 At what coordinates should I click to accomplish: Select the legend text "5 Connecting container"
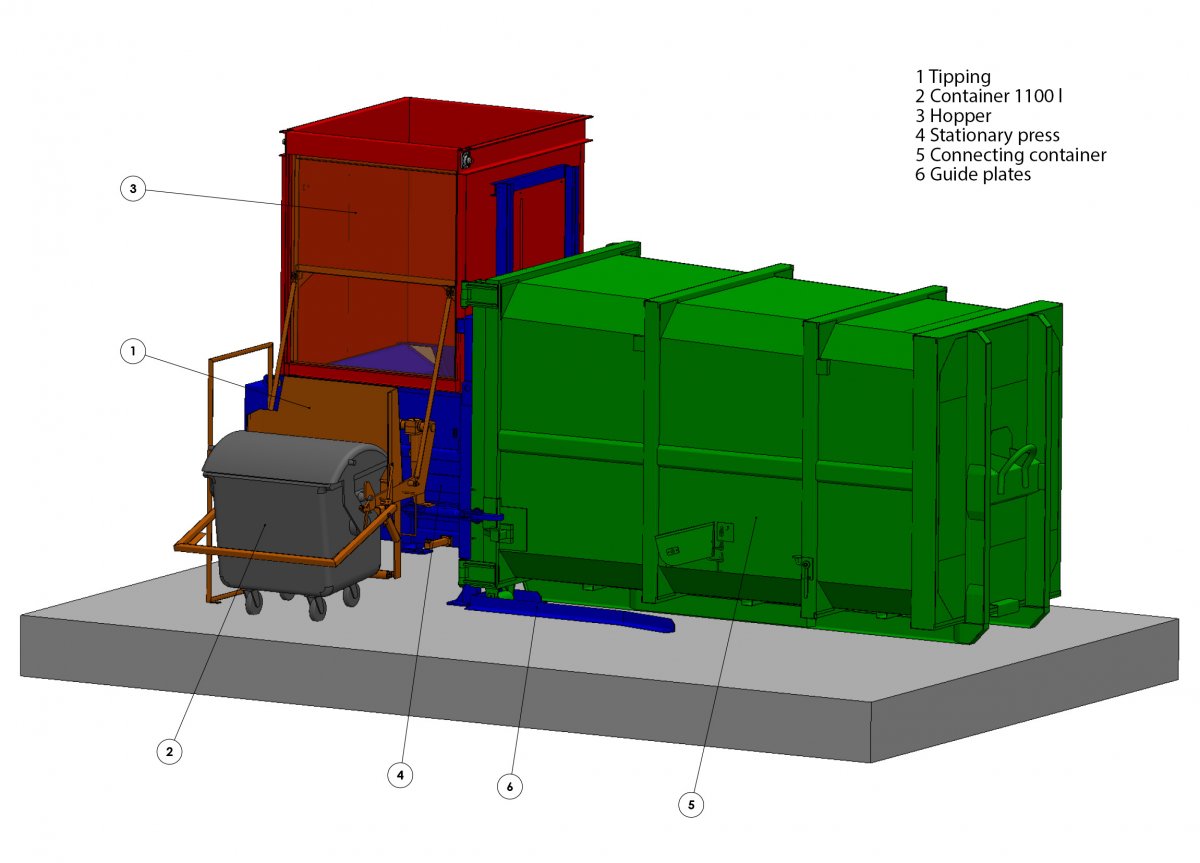[x=1010, y=155]
